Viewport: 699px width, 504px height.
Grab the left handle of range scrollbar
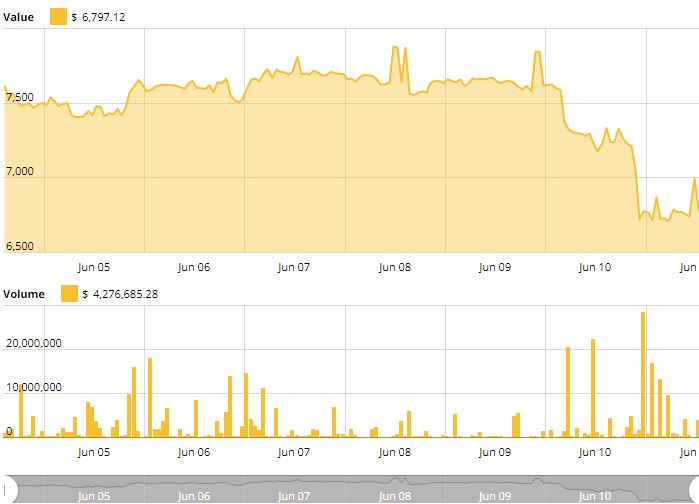8,488
